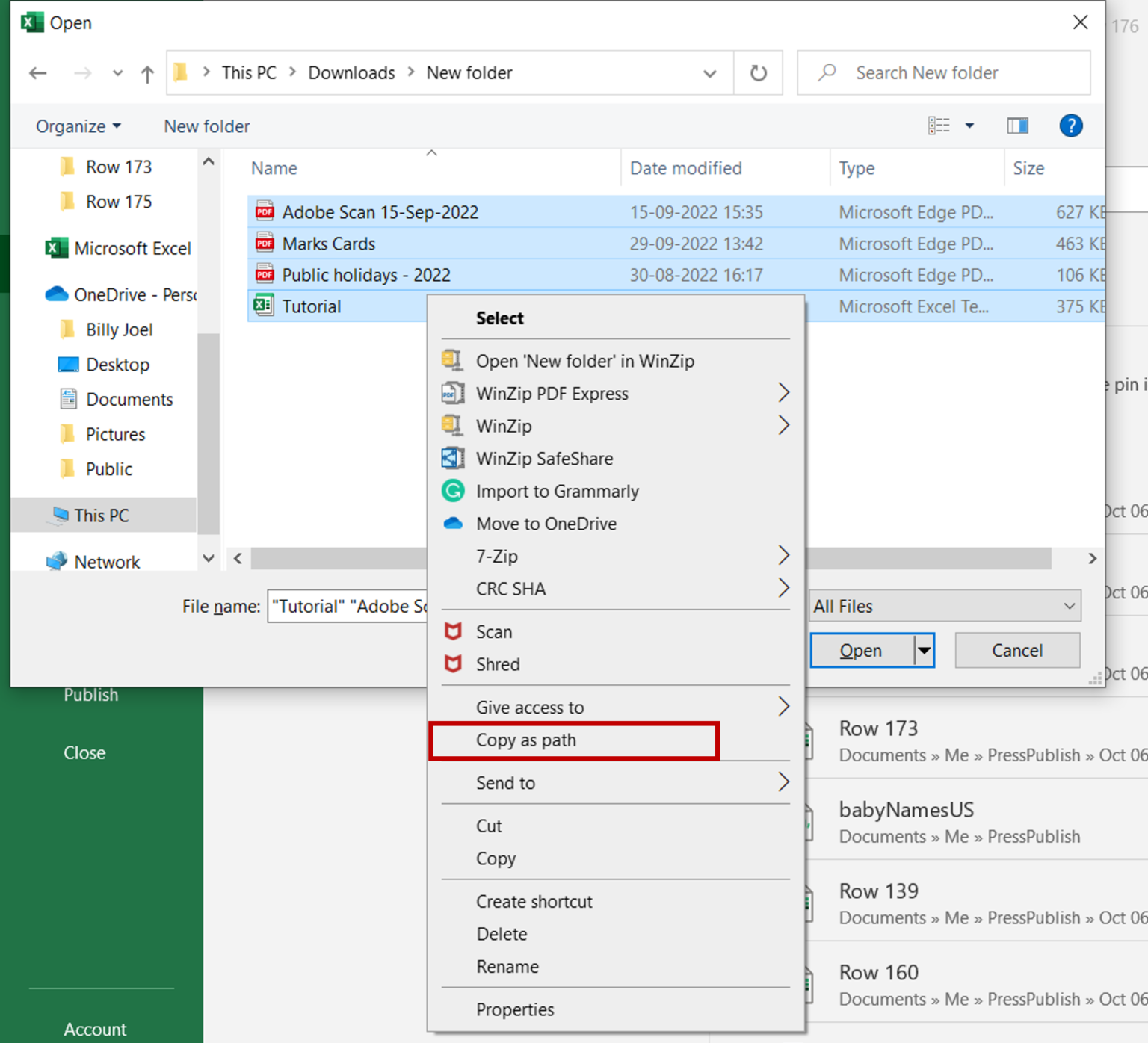1148x1043 pixels.
Task: Navigate up to the Downloads folder
Action: 146,72
